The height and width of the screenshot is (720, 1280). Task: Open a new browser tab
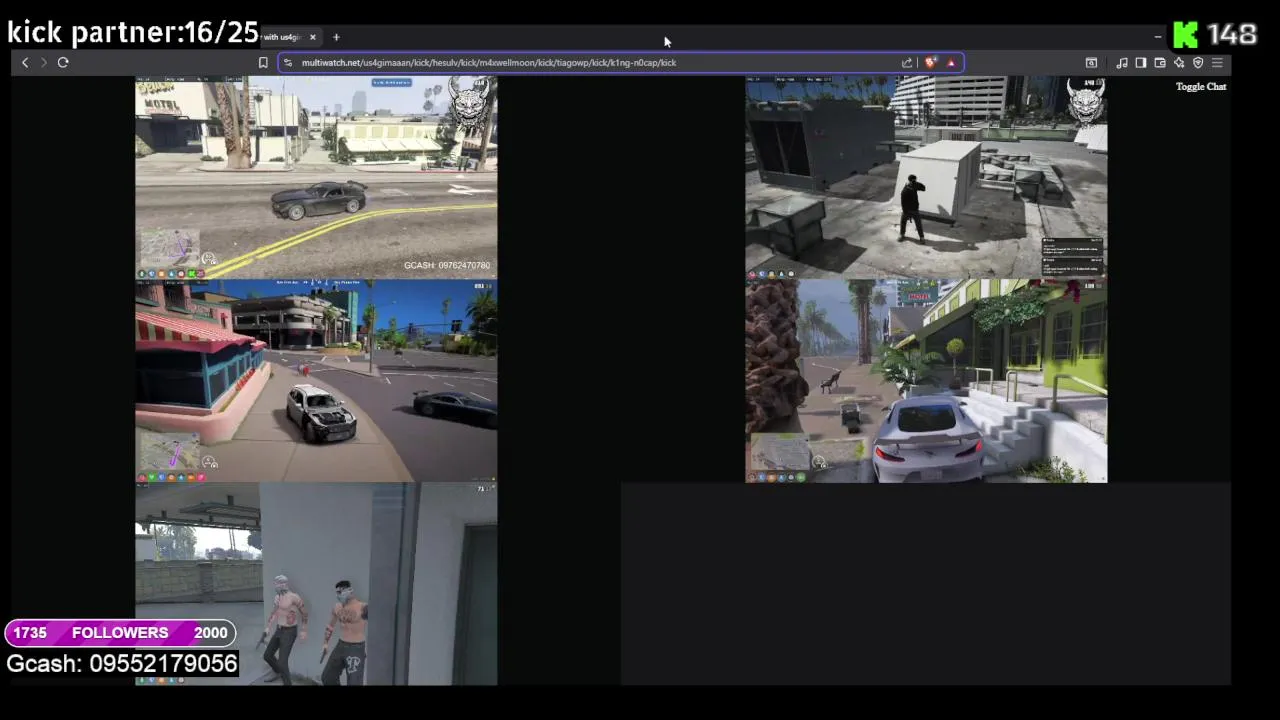pos(336,37)
